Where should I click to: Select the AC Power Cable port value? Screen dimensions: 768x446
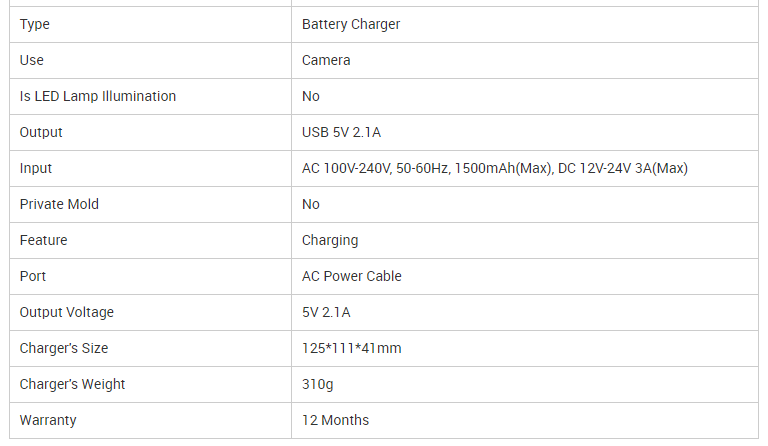351,276
